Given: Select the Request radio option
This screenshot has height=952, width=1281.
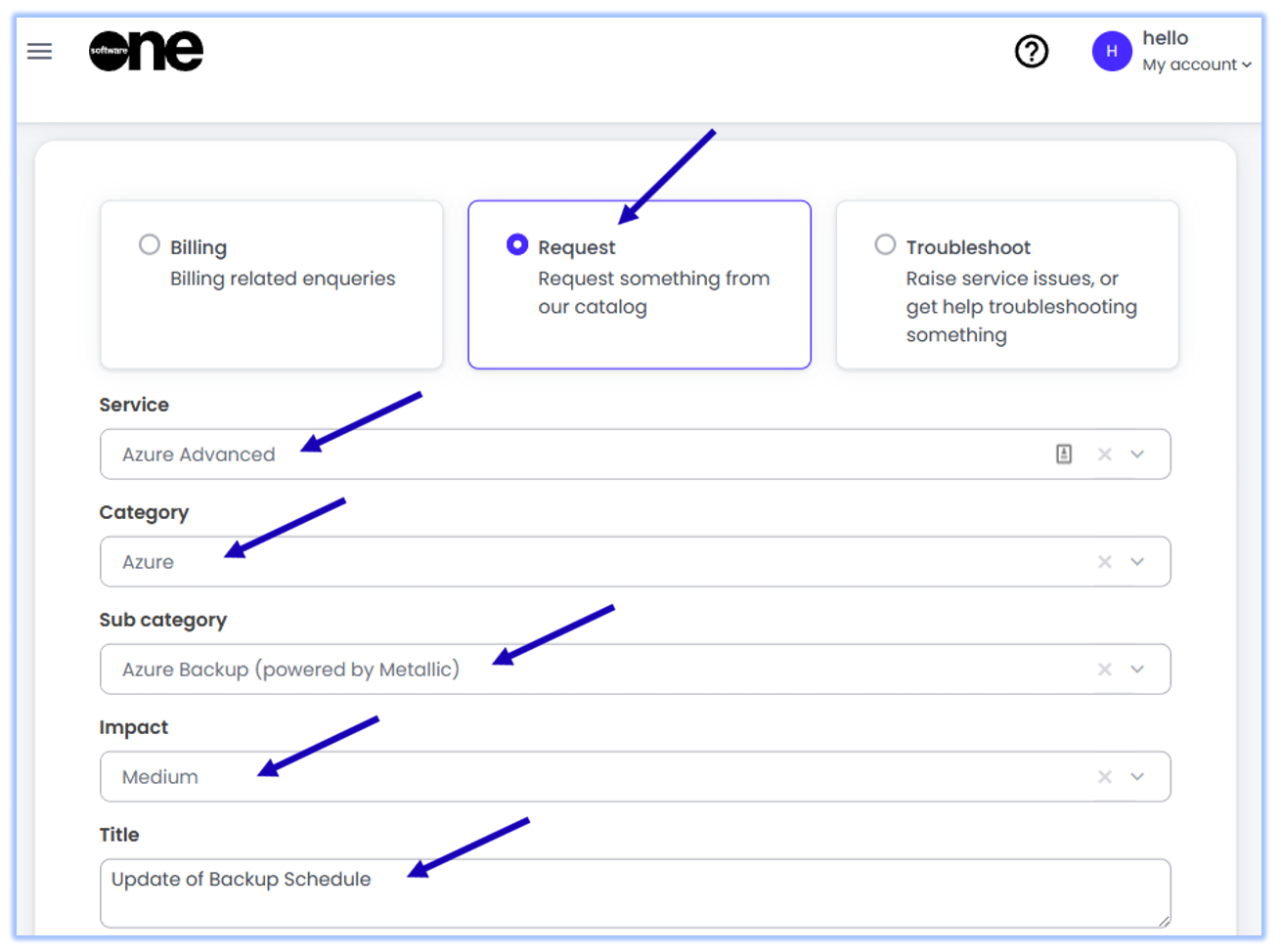Looking at the screenshot, I should tap(517, 244).
